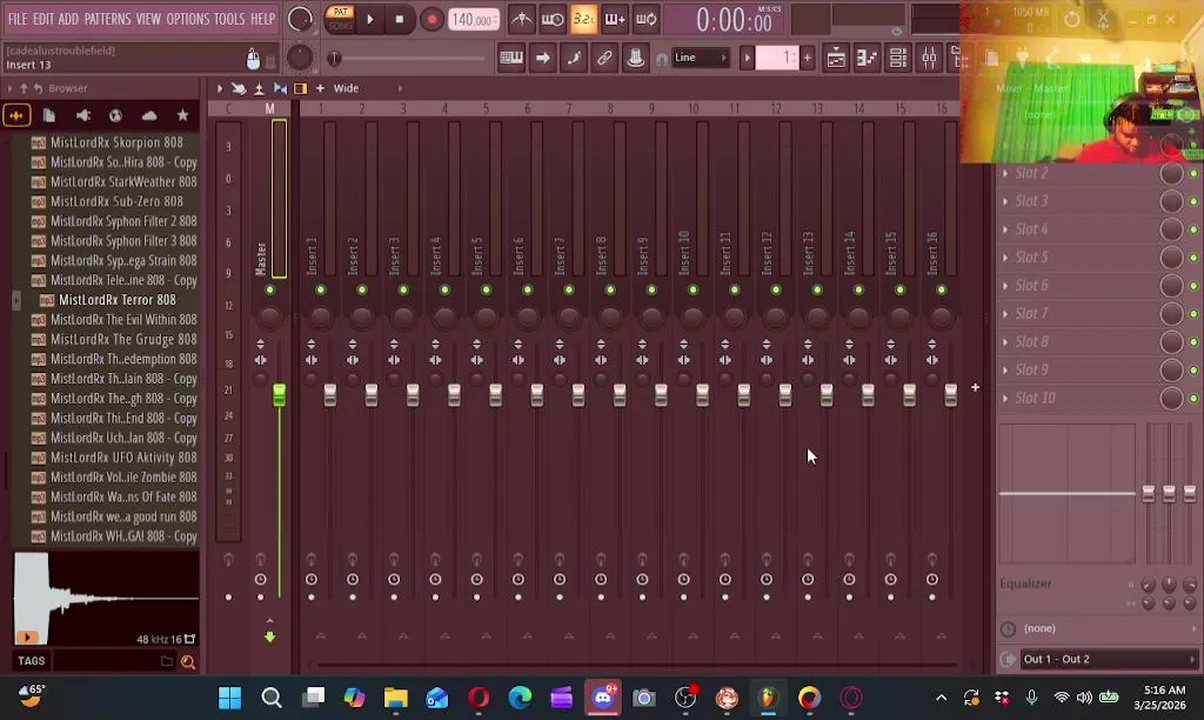Start playback with the play button
Viewport: 1204px width, 720px height.
[369, 19]
